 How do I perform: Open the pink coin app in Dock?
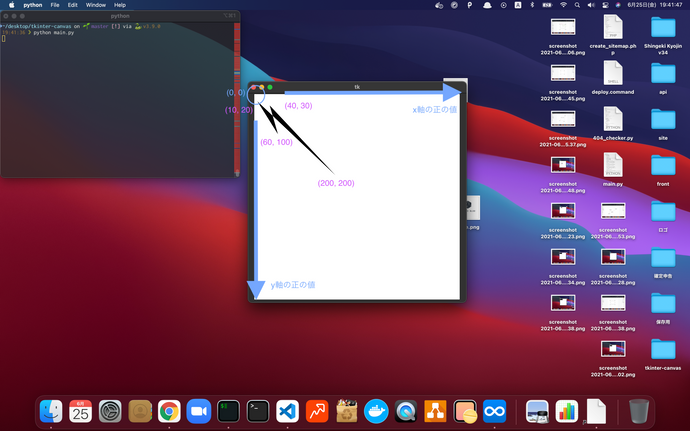465,411
